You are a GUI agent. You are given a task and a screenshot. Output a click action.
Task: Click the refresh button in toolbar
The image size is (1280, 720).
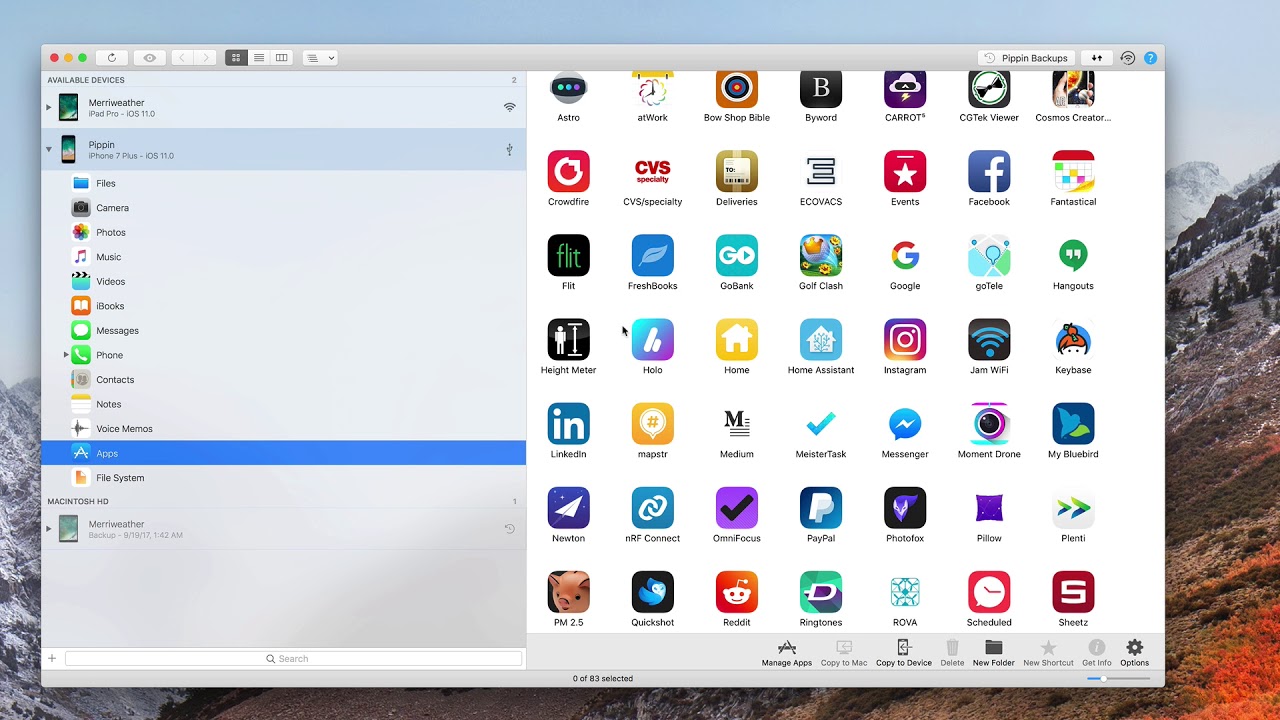[112, 58]
